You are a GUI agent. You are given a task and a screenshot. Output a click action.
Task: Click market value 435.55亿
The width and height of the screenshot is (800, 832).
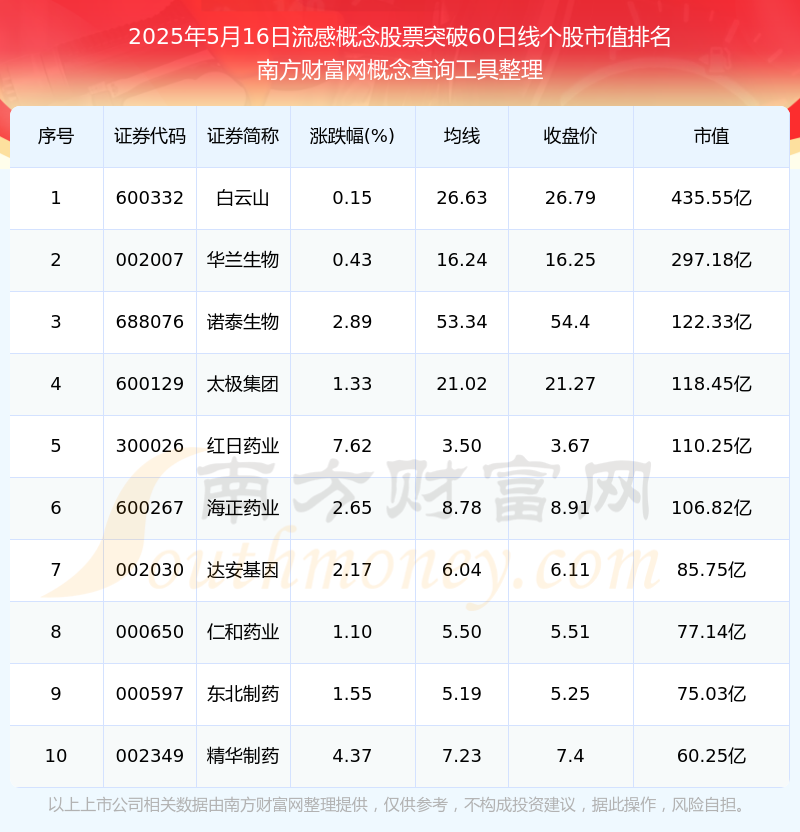[x=711, y=198]
